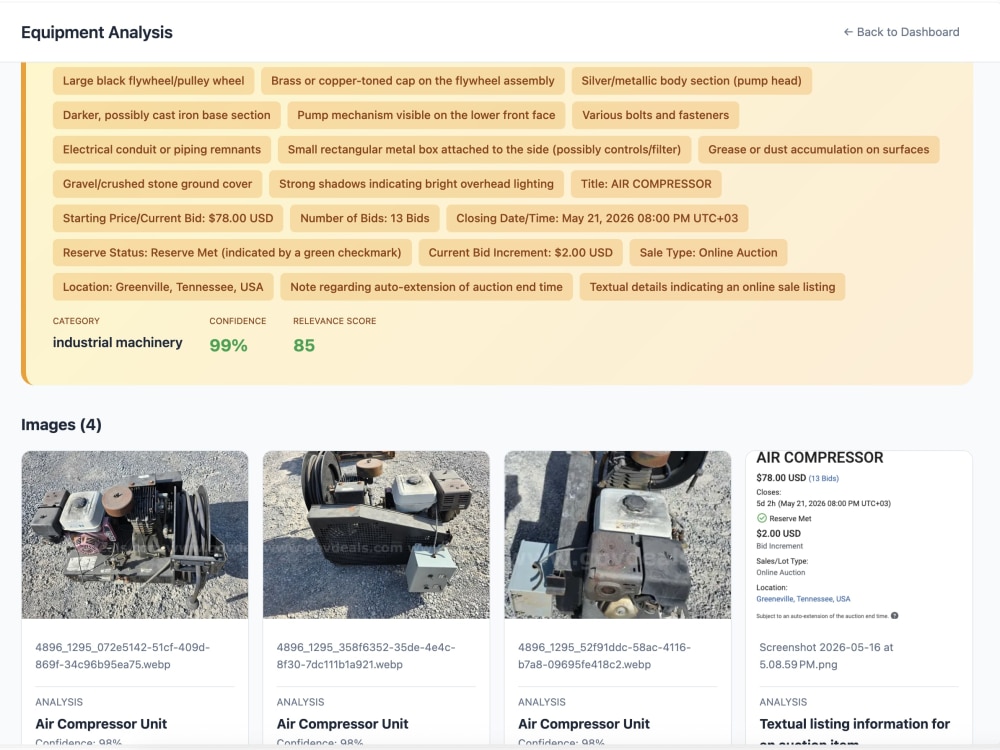Open second compressor photo with black belt guard
1000x750 pixels.
[376, 535]
